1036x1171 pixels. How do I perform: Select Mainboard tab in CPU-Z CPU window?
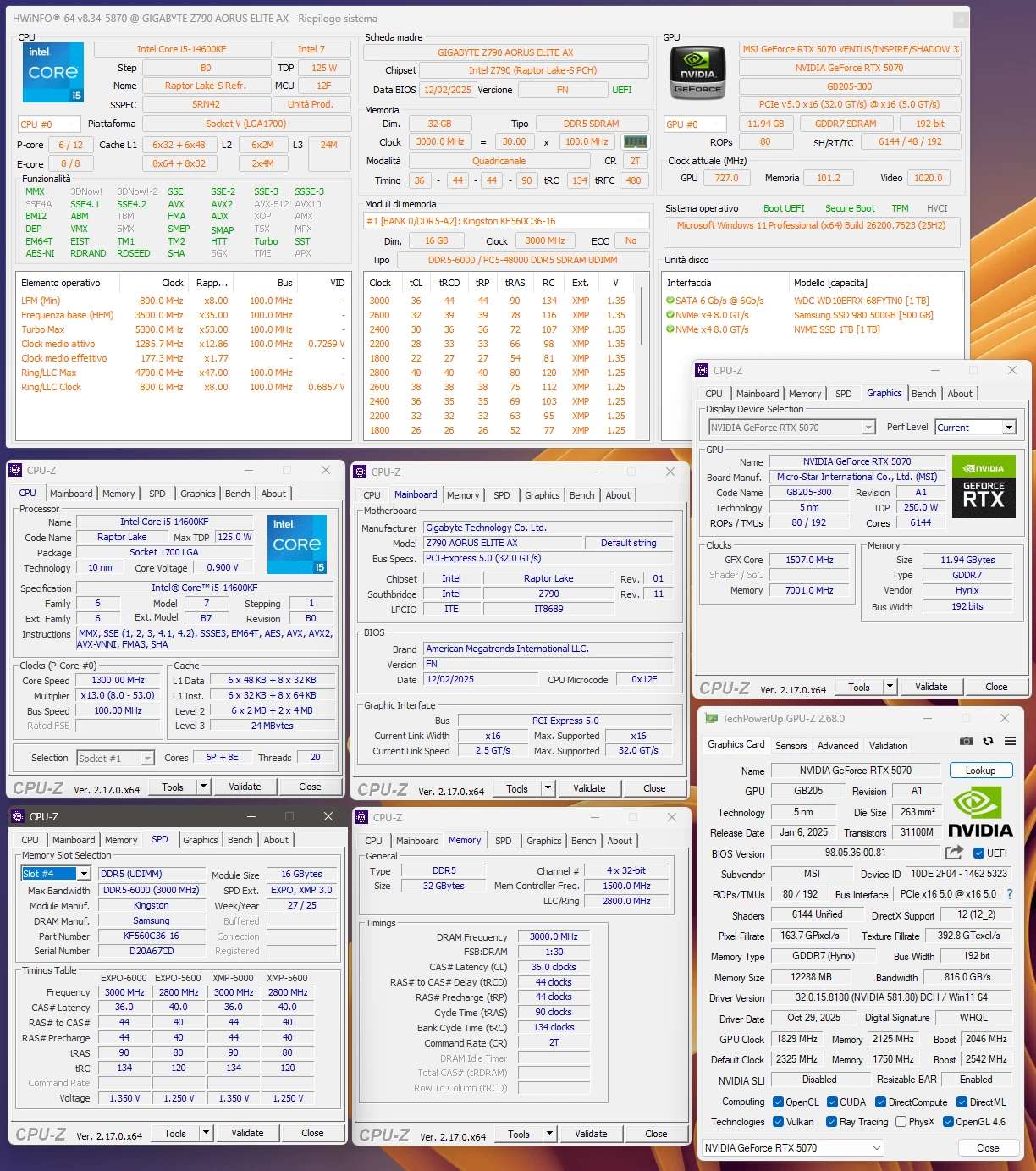(x=71, y=494)
